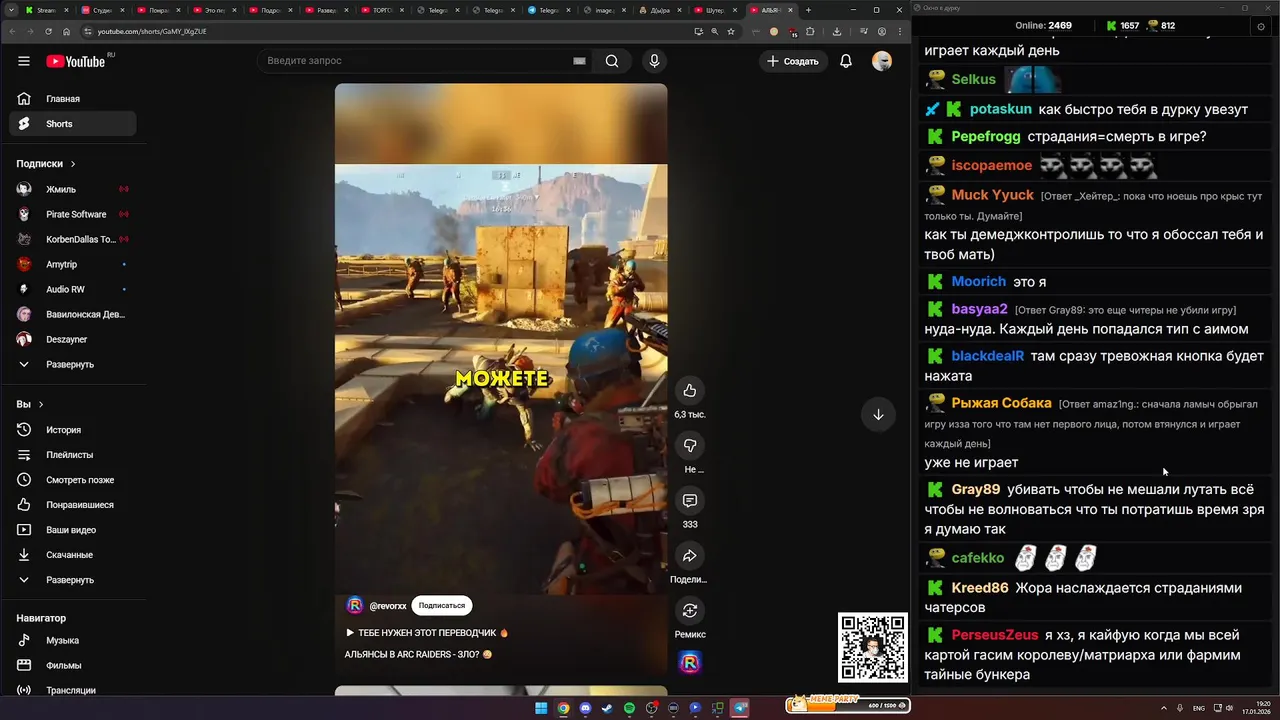The image size is (1280, 720).
Task: Open the taskbar volume control
Action: click(x=1229, y=708)
